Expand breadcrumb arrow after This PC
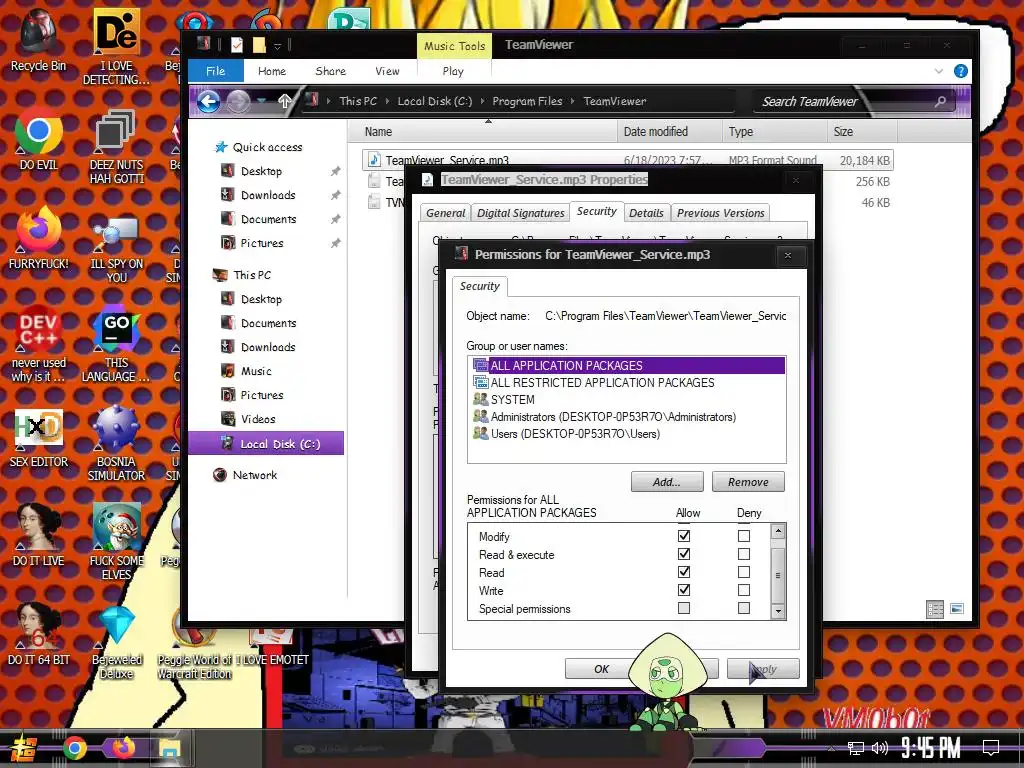Screen dimensions: 1024x768 387,101
